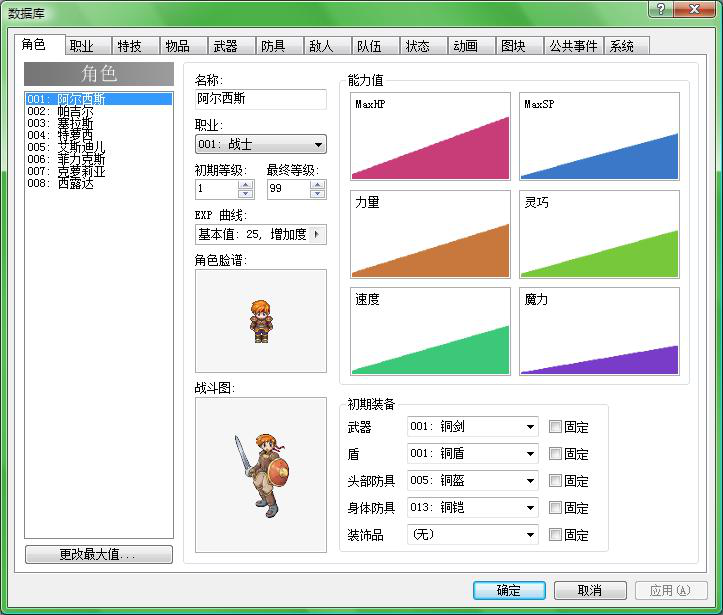This screenshot has width=723, height=615.
Task: Open the 防具 tab
Action: pyautogui.click(x=279, y=46)
